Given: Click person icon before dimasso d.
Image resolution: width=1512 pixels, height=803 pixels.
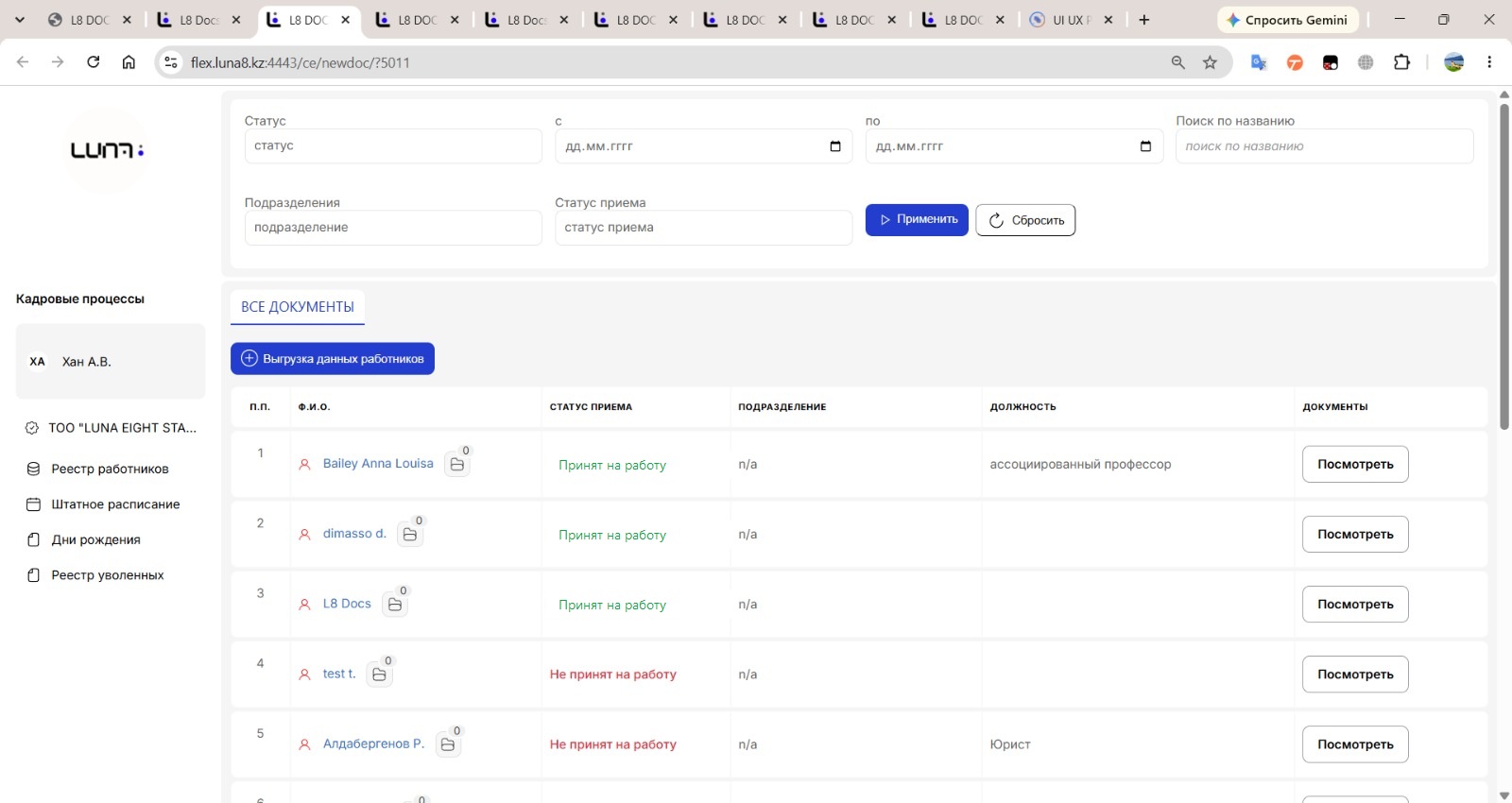Looking at the screenshot, I should (304, 534).
